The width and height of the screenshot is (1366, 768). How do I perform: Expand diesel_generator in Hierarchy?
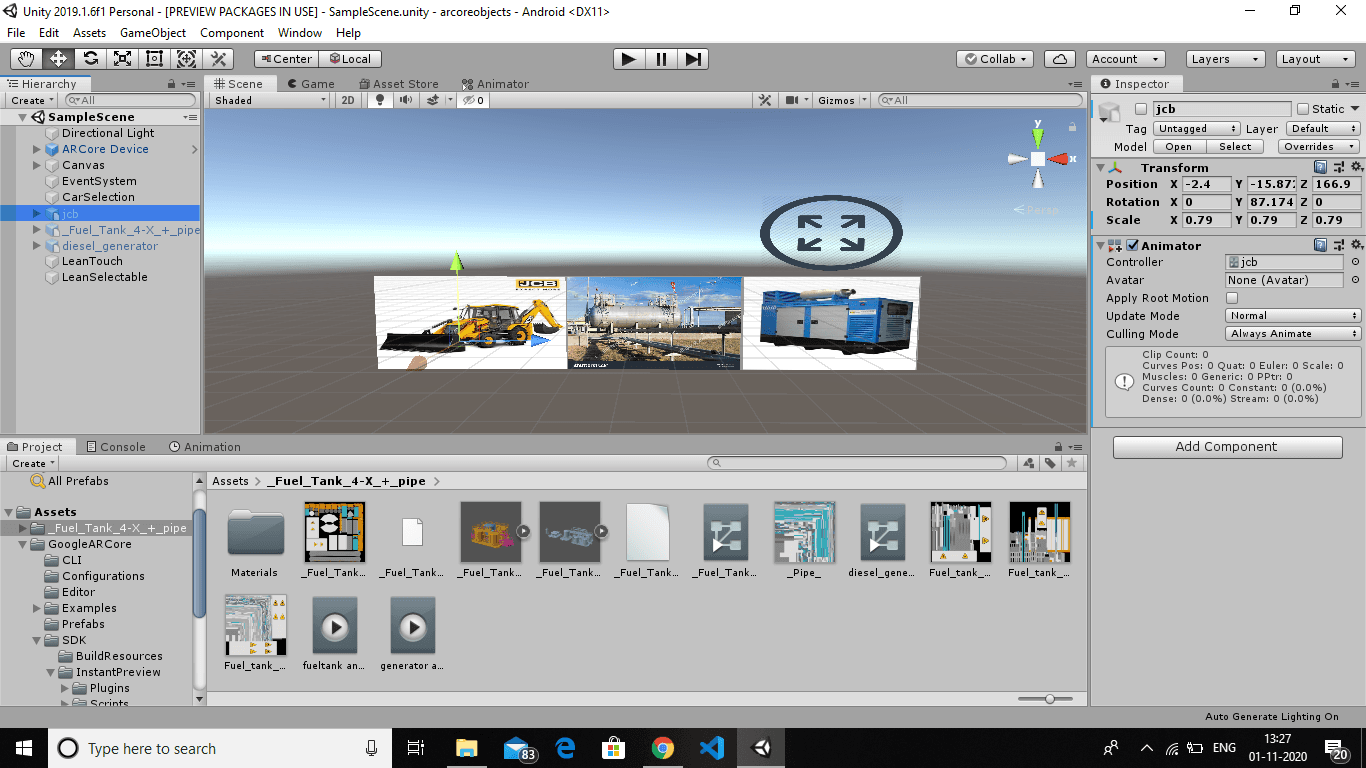37,246
